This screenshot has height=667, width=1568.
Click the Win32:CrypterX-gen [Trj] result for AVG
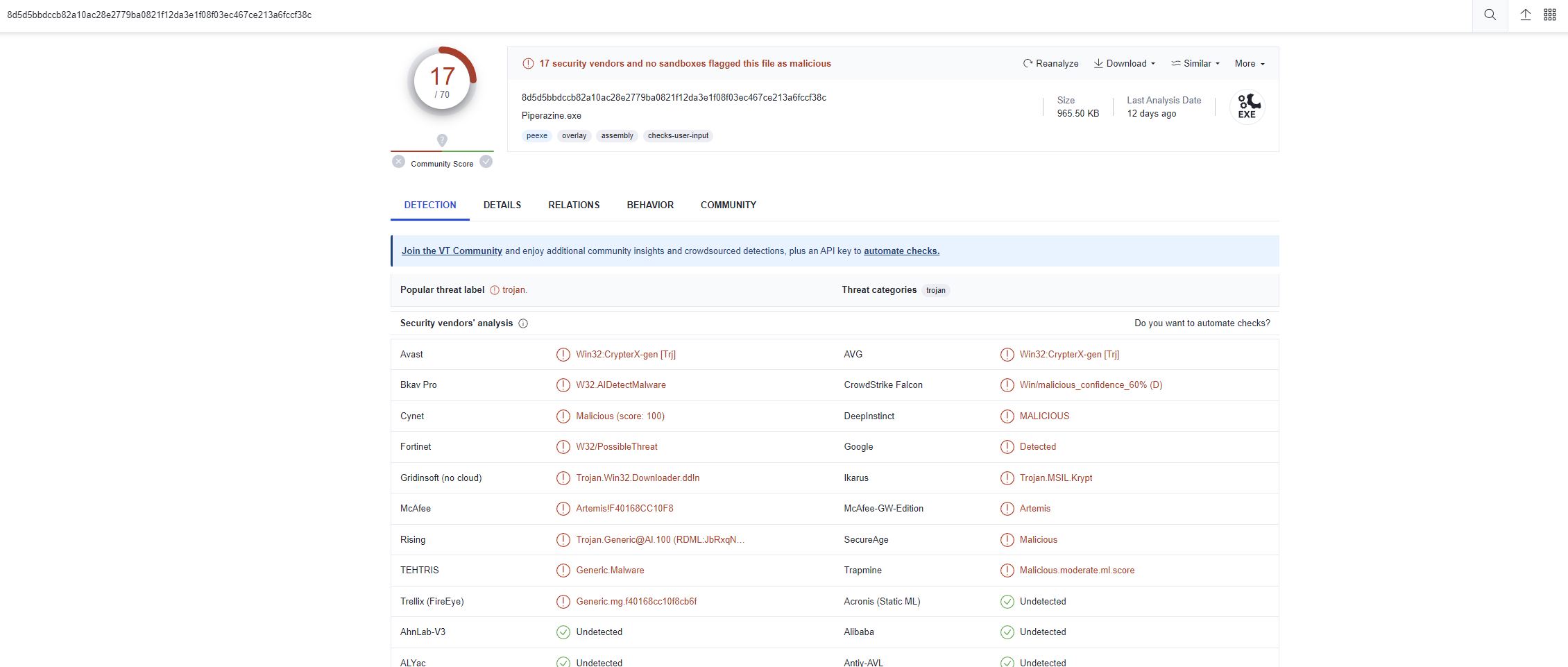(x=1069, y=355)
